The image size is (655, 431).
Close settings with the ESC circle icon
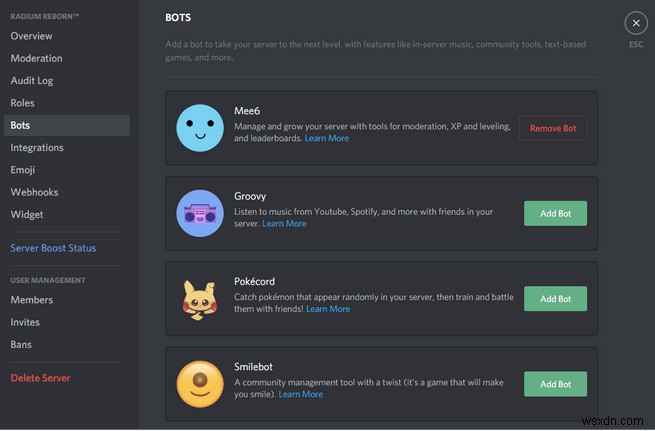pyautogui.click(x=635, y=23)
